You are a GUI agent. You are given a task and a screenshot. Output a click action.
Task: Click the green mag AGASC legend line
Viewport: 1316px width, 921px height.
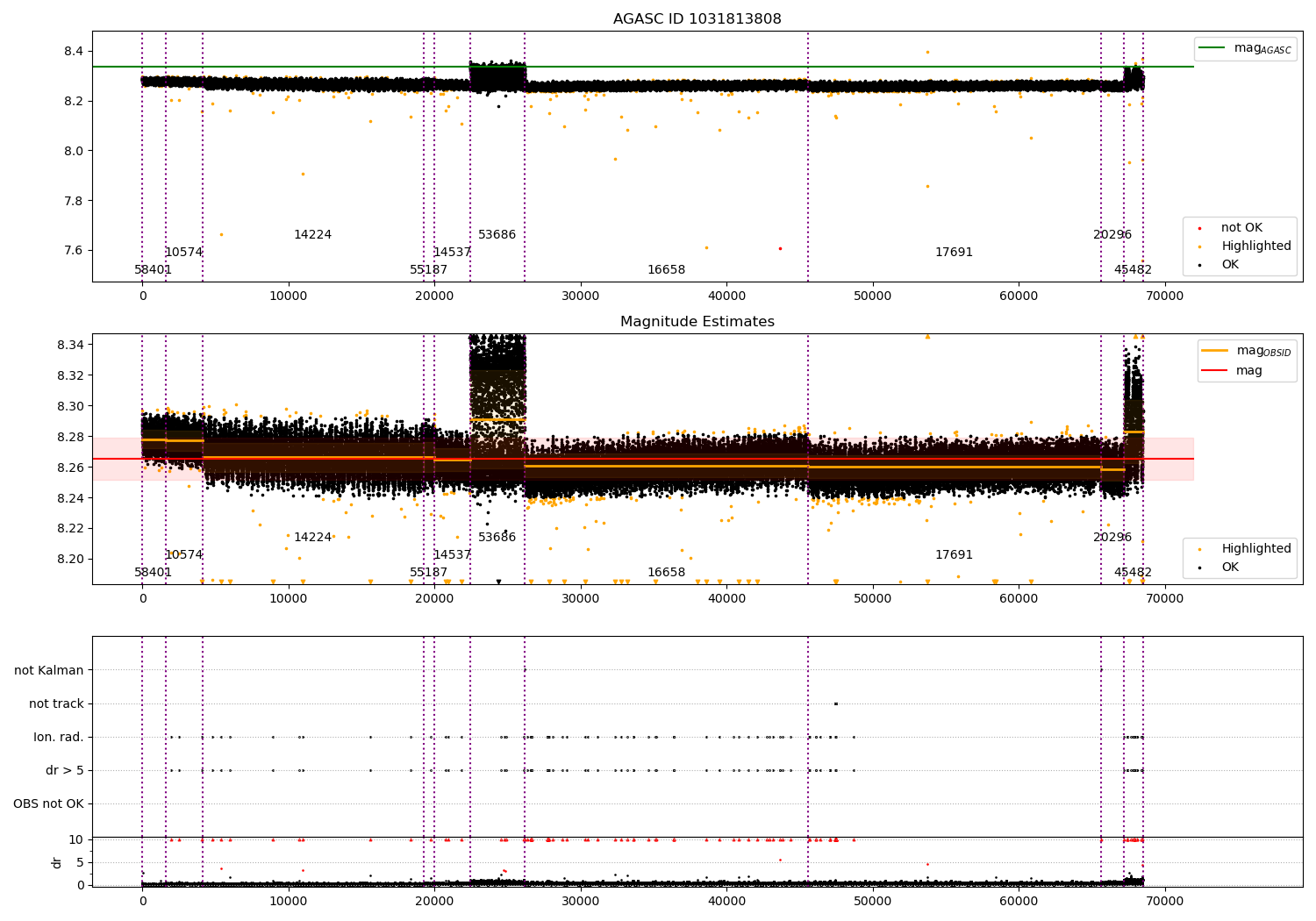(x=1213, y=48)
